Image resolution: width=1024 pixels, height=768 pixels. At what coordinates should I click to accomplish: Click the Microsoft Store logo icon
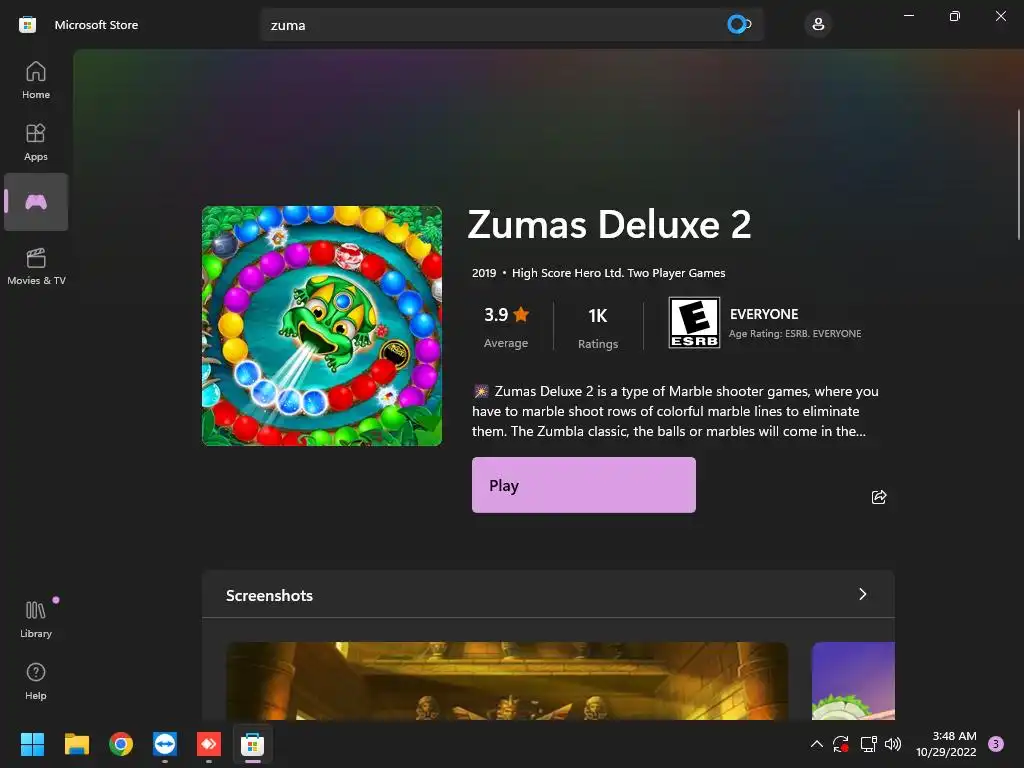tap(27, 25)
